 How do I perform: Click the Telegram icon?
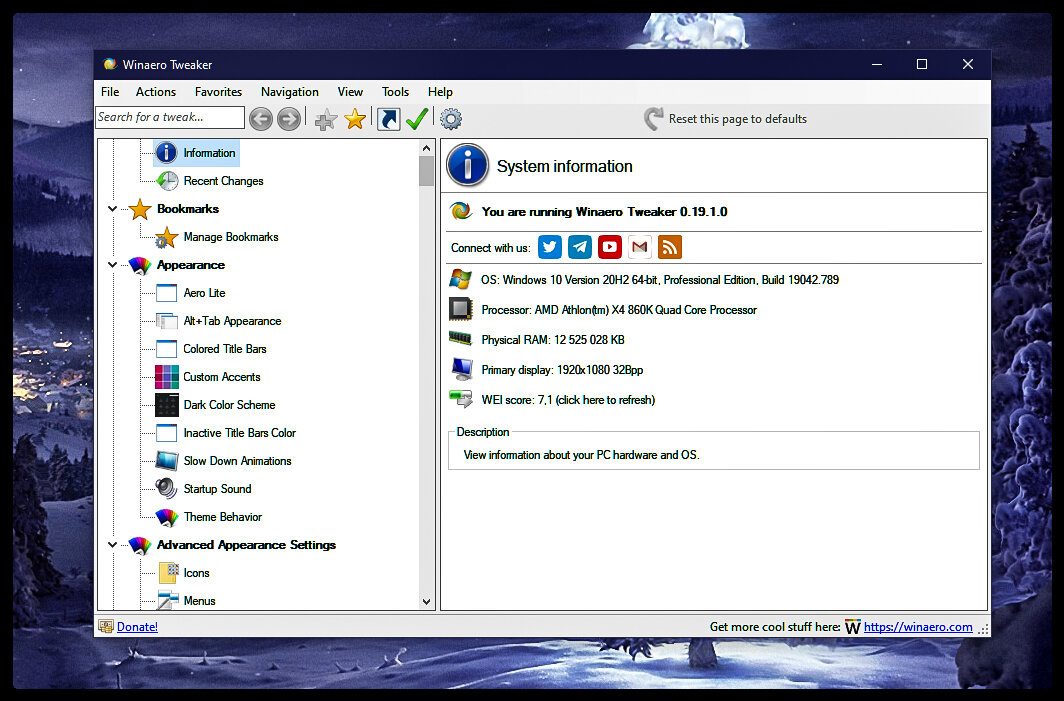pyautogui.click(x=580, y=247)
